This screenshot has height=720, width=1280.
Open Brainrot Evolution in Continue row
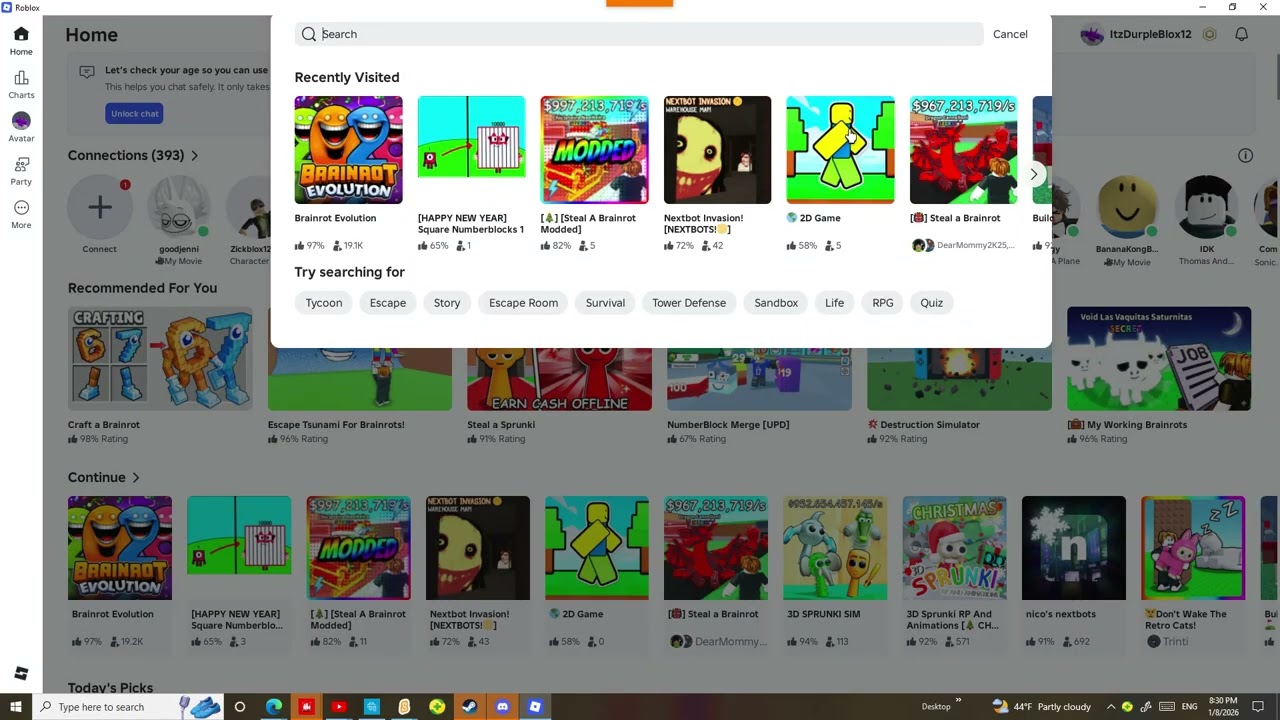tap(120, 548)
